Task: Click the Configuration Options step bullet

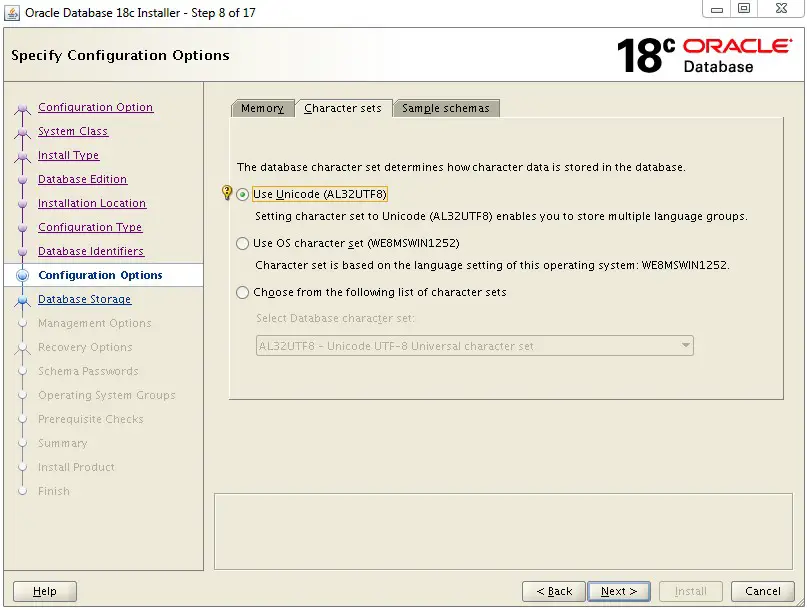Action: pos(22,275)
